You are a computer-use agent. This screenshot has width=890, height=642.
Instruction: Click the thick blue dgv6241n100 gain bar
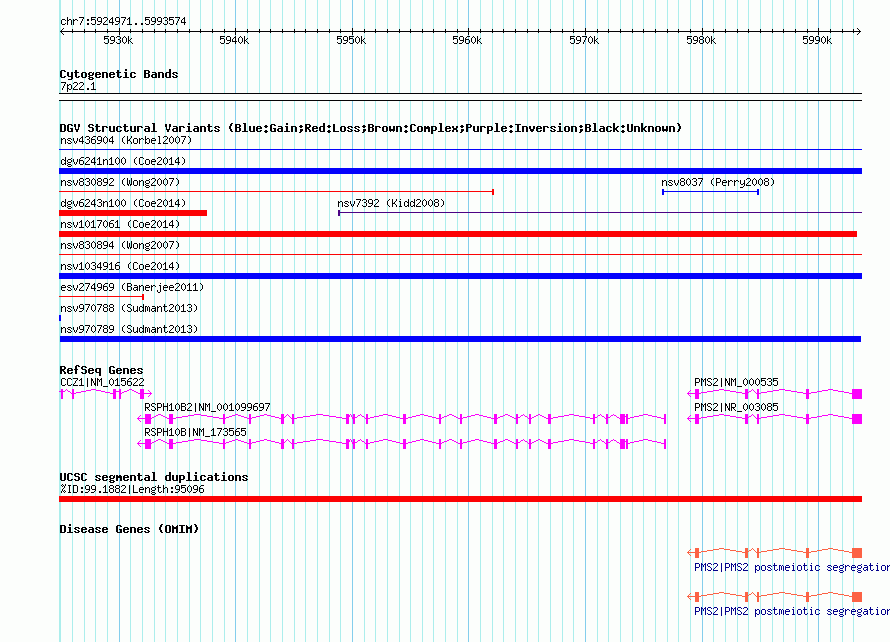[460, 171]
